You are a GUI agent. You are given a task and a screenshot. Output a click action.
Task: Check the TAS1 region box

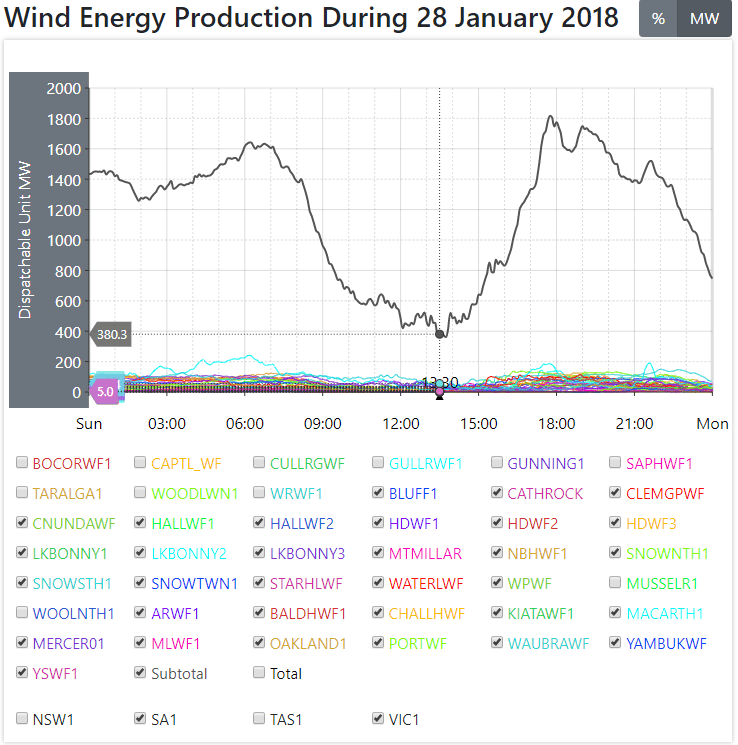click(260, 718)
